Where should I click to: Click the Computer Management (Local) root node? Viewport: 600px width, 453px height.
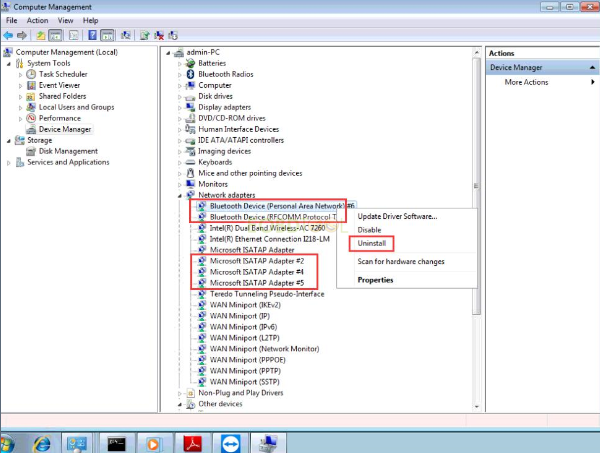click(67, 52)
